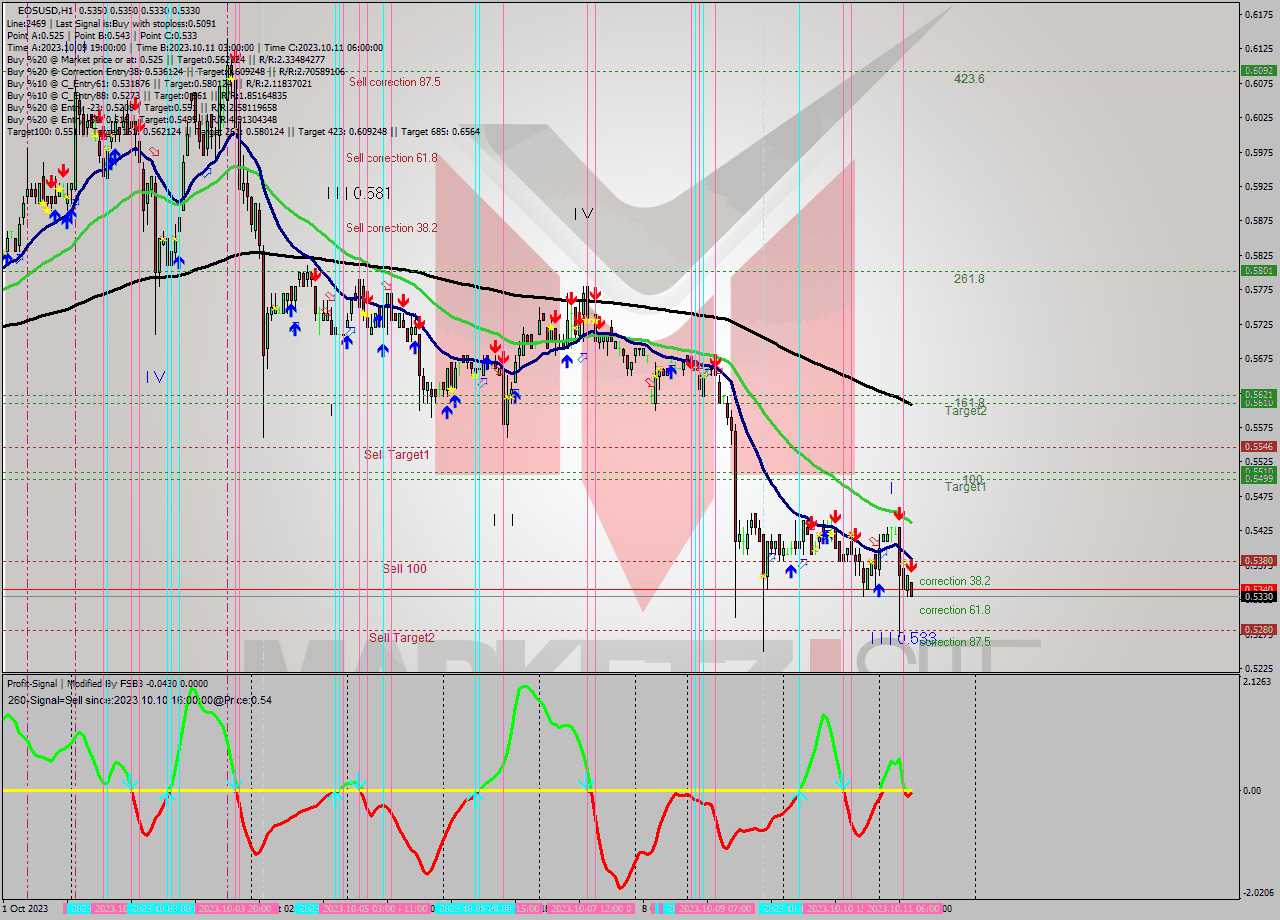Click the Sell correction 87.5 label
Image resolution: width=1280 pixels, height=920 pixels.
pyautogui.click(x=395, y=82)
